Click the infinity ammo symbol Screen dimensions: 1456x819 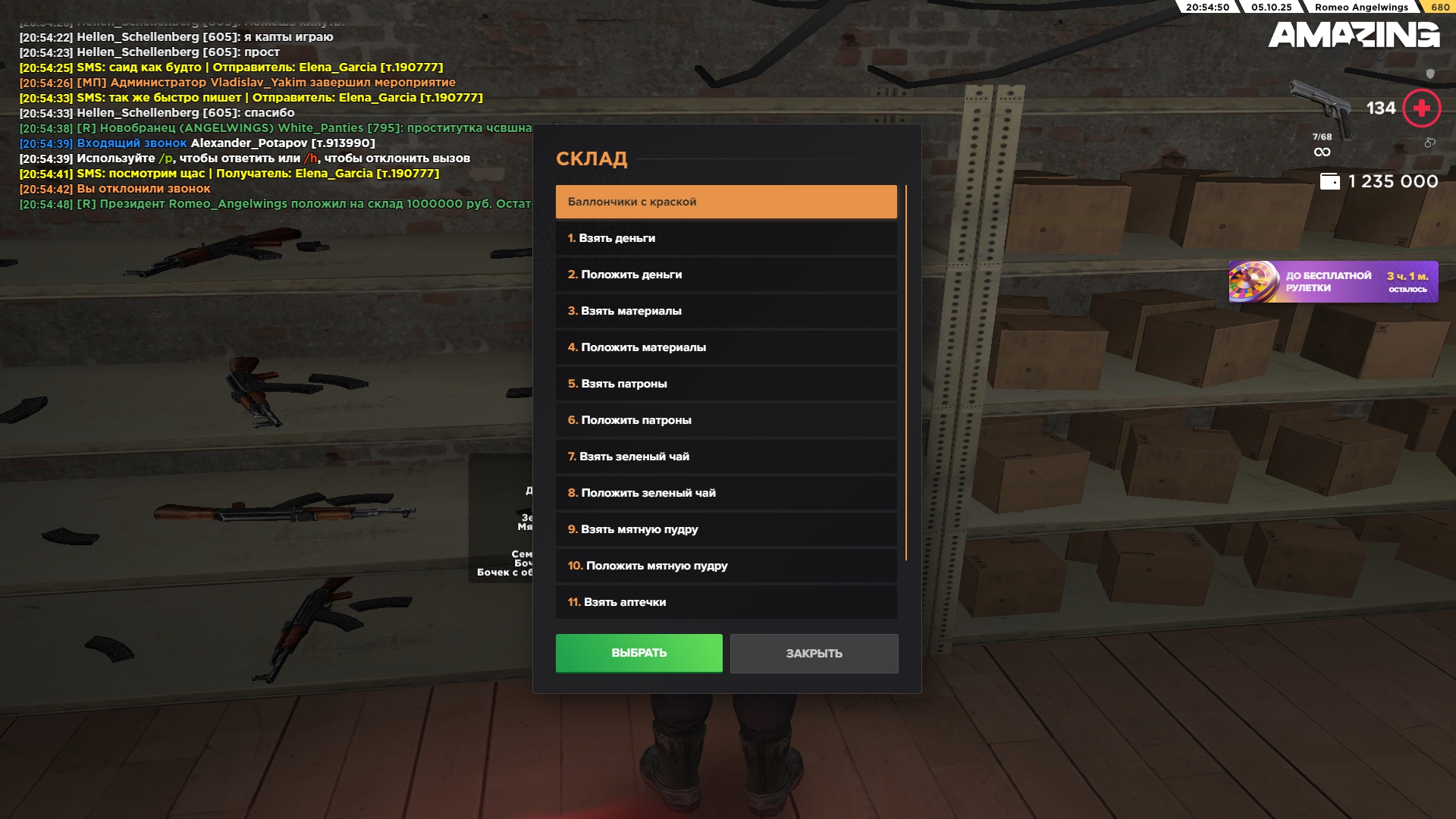[x=1322, y=152]
